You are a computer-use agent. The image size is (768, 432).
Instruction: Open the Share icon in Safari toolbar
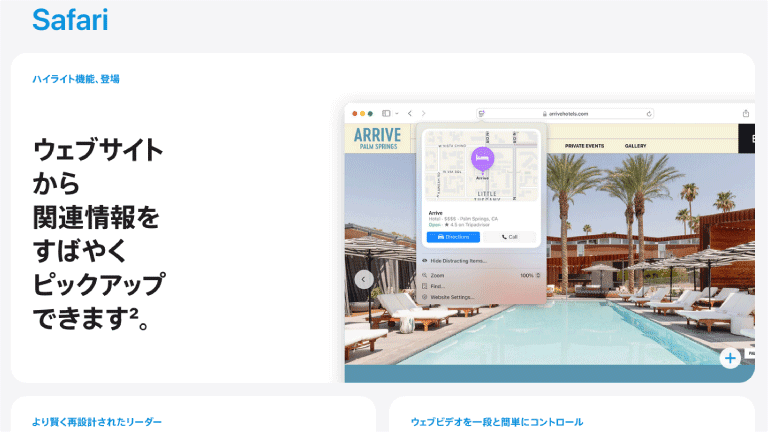pyautogui.click(x=745, y=113)
